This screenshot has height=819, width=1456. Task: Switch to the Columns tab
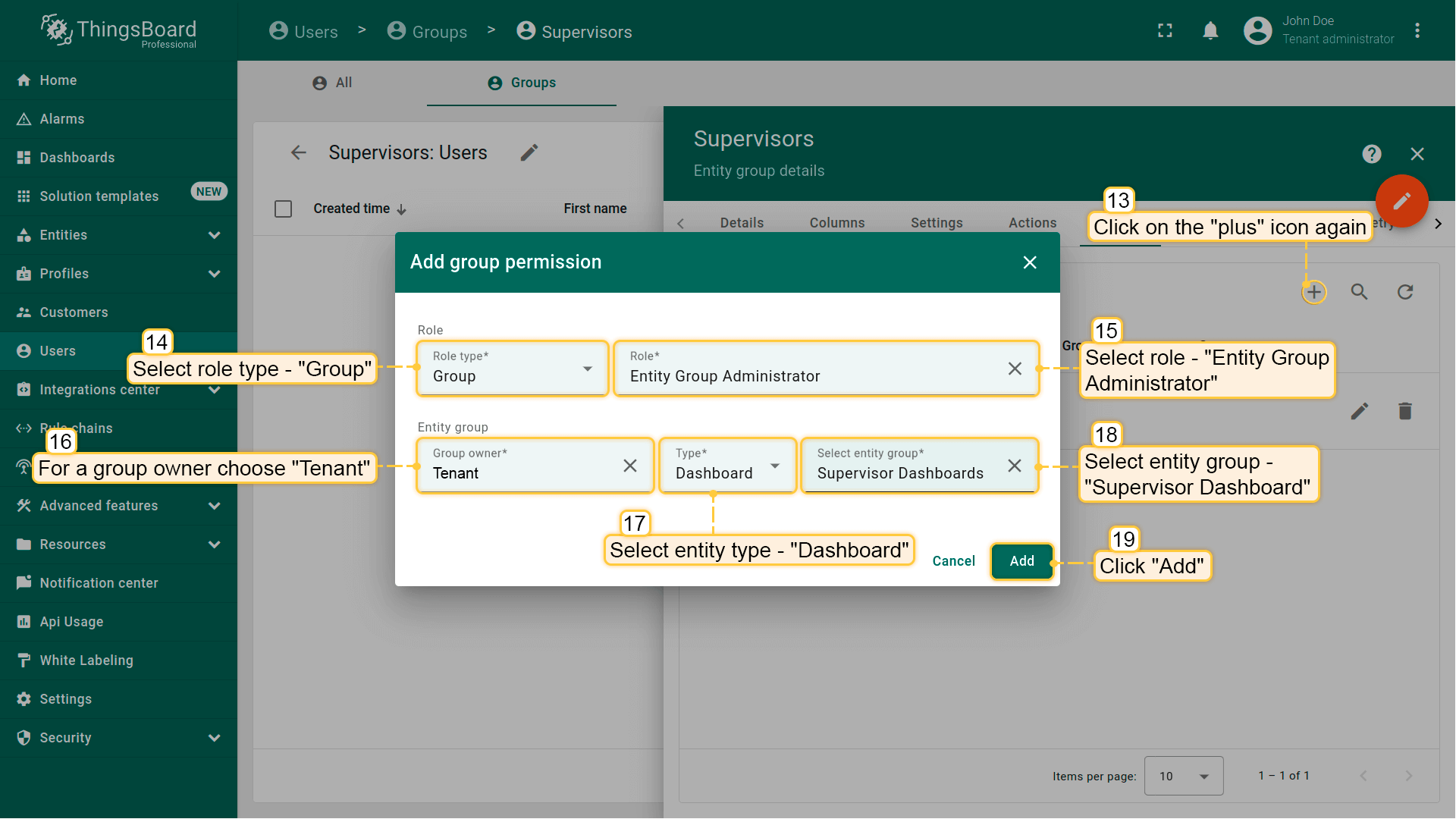[x=836, y=223]
